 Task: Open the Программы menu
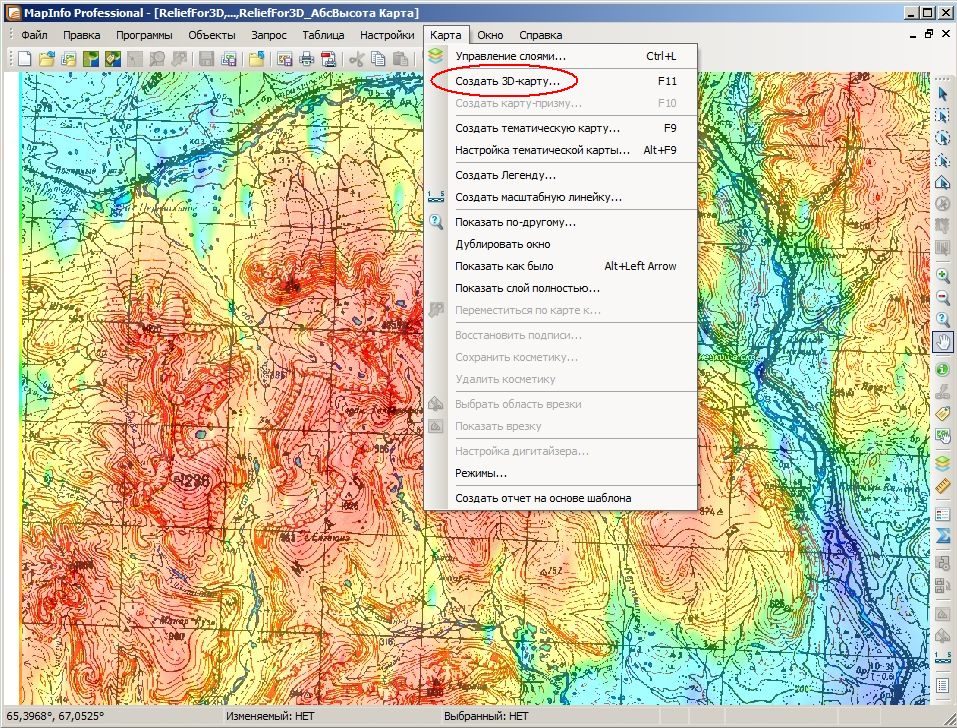144,35
